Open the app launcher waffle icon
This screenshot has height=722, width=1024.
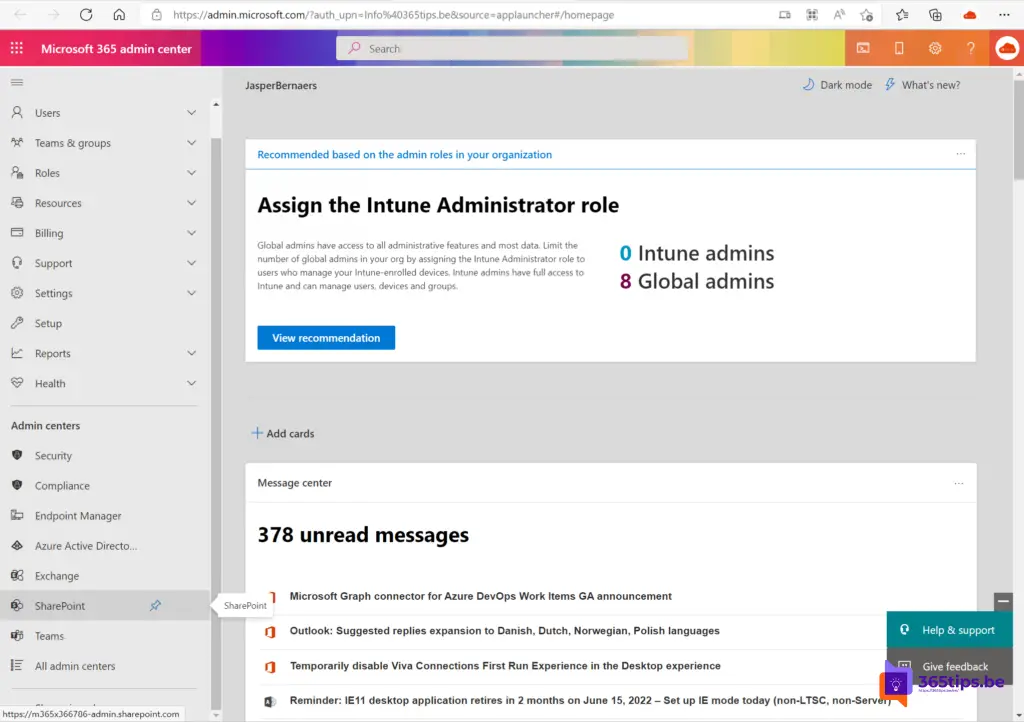16,48
